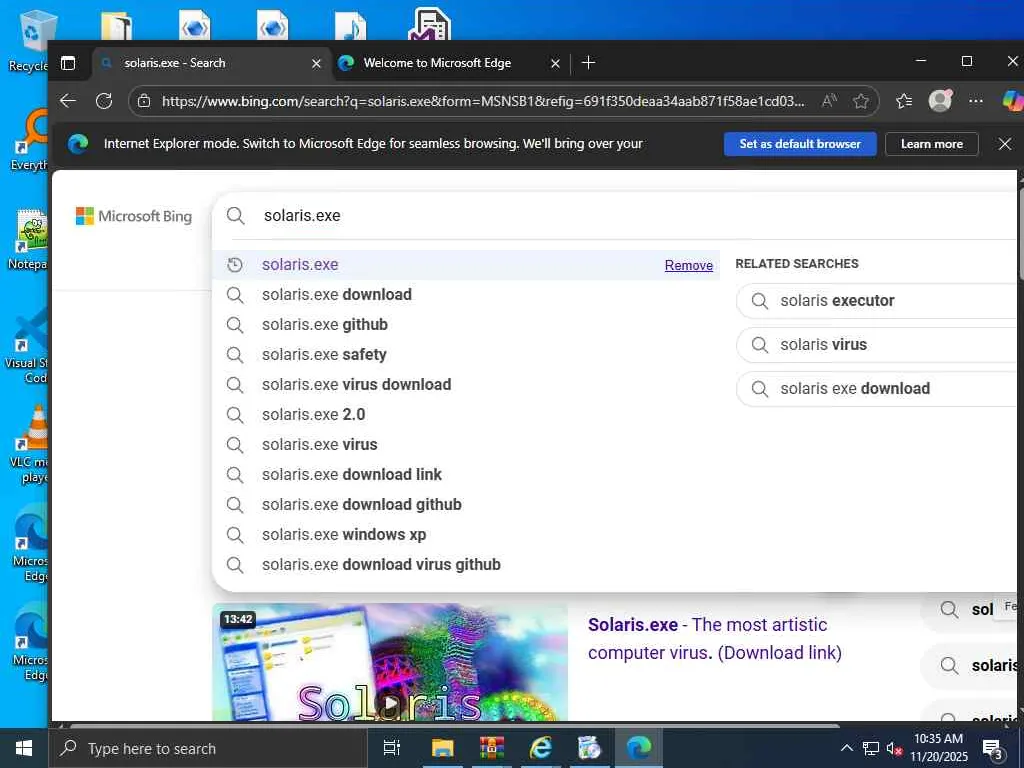Dismiss the Internet Explorer mode banner
1024x768 pixels.
coord(1005,144)
